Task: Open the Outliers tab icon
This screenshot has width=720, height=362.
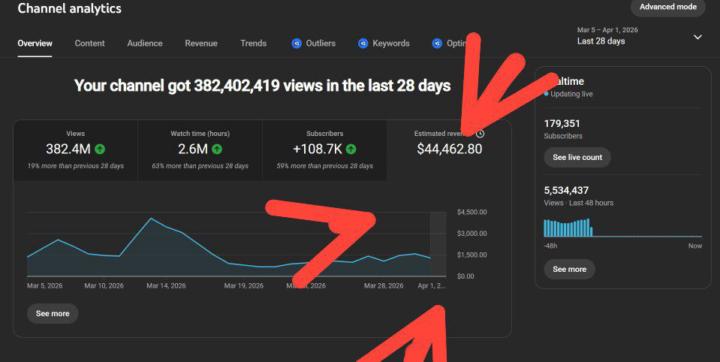Action: coord(297,43)
